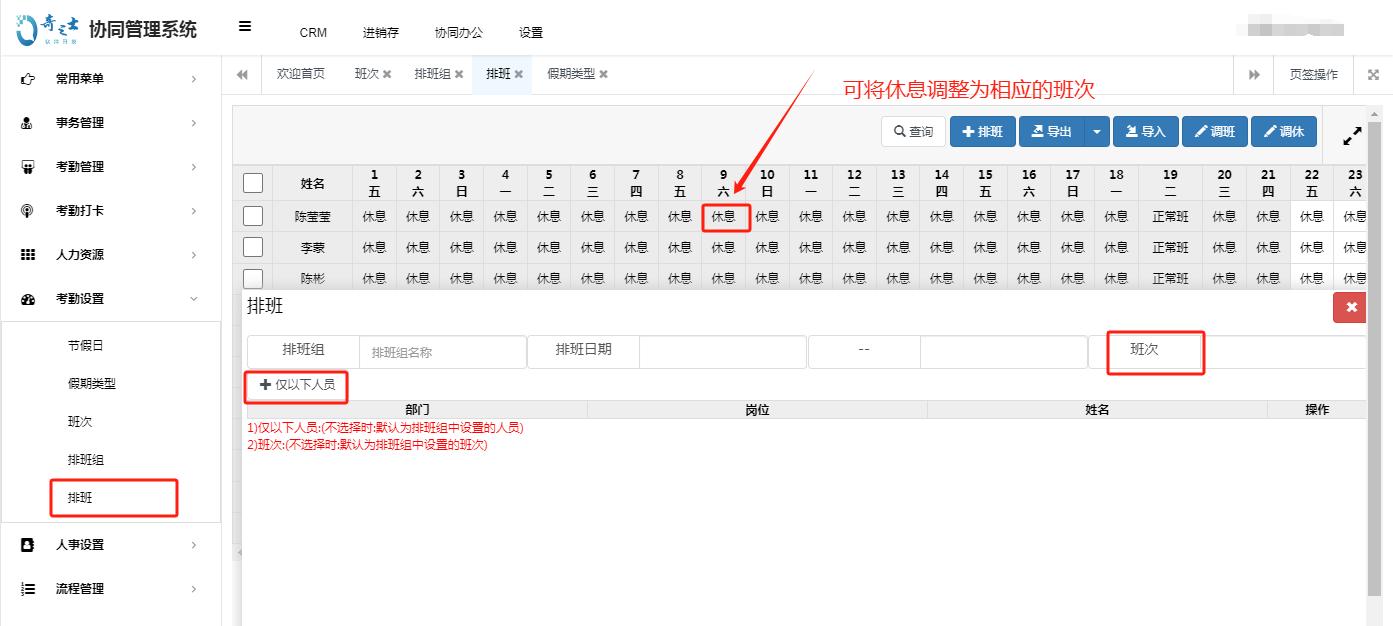The width and height of the screenshot is (1393, 626).
Task: Click the maximize content icon at top right
Action: tap(1373, 75)
